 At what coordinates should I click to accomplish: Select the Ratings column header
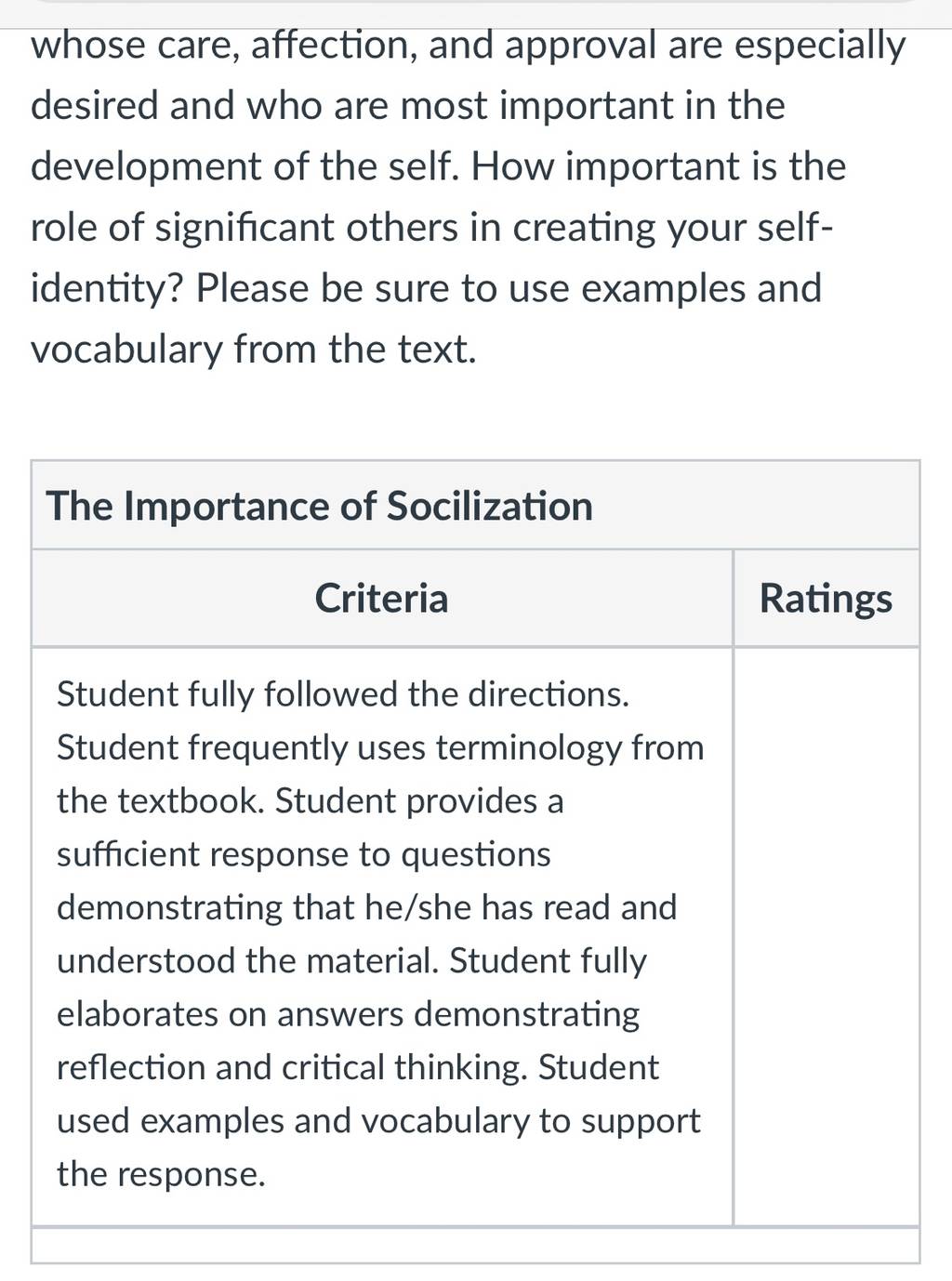coord(826,598)
